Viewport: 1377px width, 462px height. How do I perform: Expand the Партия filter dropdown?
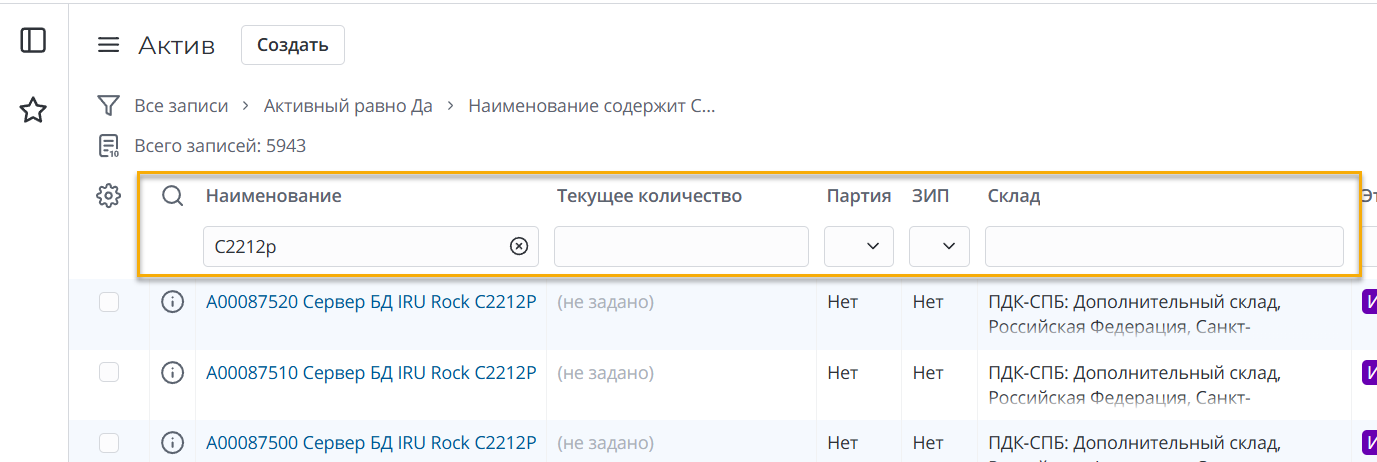click(x=859, y=246)
